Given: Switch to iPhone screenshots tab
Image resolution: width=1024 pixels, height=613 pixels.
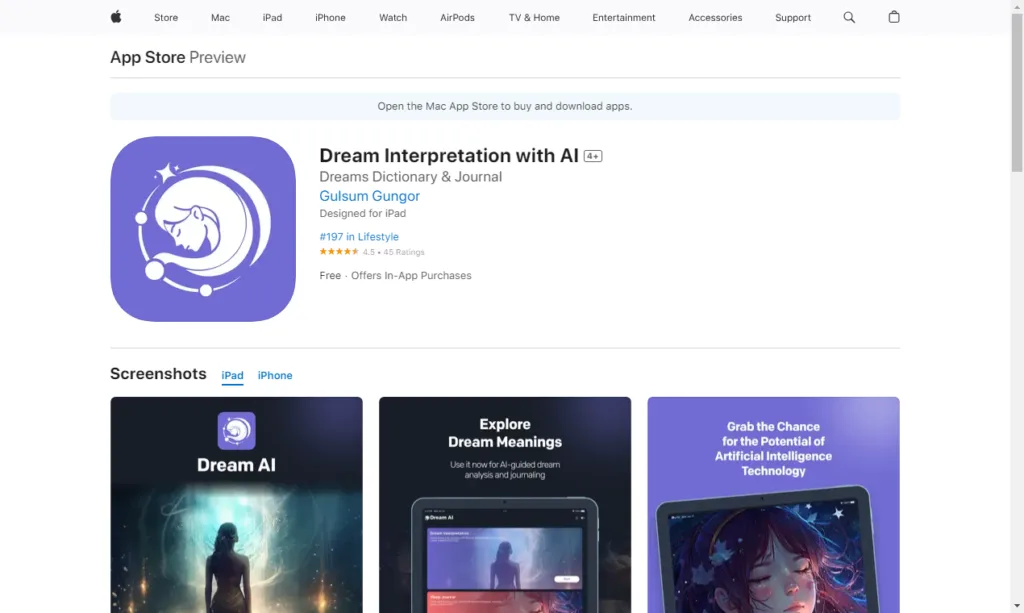Looking at the screenshot, I should pos(275,375).
